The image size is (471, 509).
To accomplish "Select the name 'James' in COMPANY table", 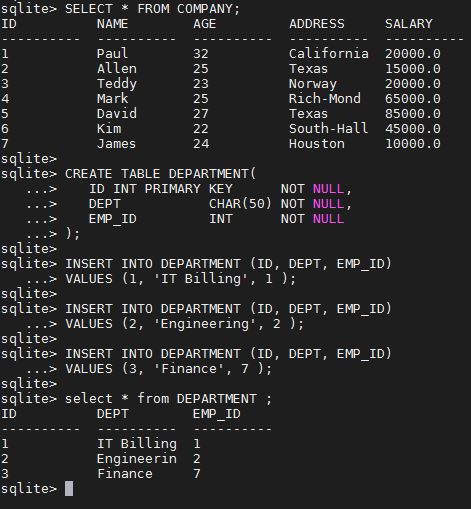I will click(116, 144).
